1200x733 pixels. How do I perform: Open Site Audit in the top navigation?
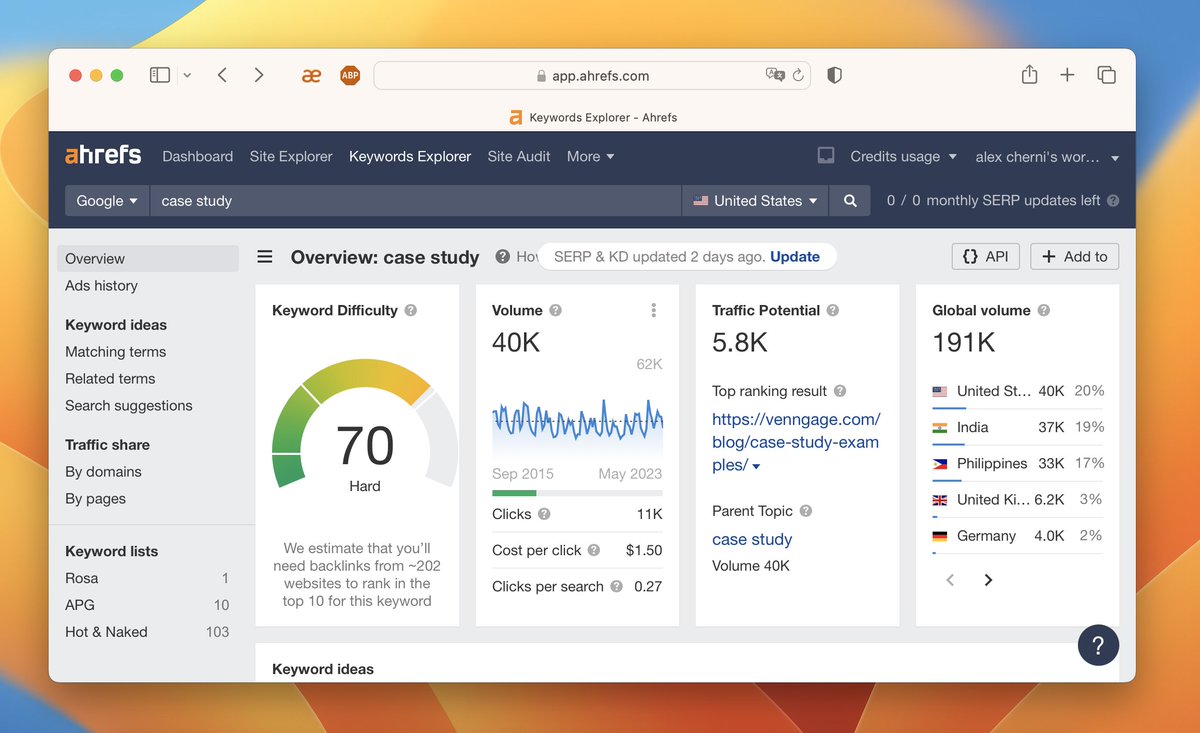pos(519,156)
